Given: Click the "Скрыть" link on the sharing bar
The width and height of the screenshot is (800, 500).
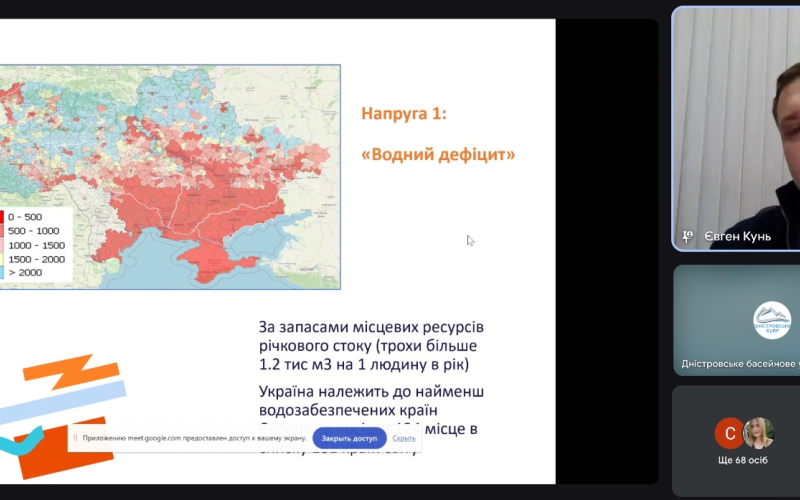Looking at the screenshot, I should (x=404, y=438).
